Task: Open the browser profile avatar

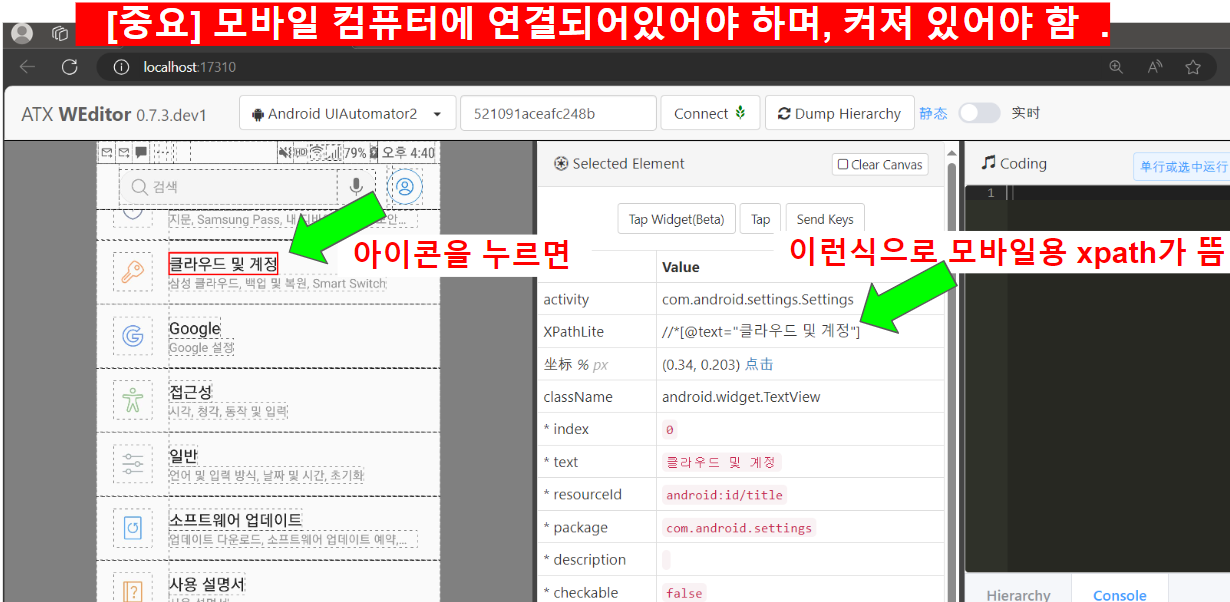Action: click(x=22, y=34)
